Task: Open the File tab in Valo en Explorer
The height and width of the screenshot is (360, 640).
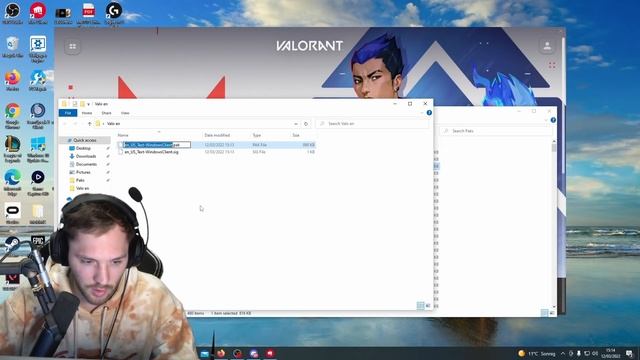Action: [68, 113]
